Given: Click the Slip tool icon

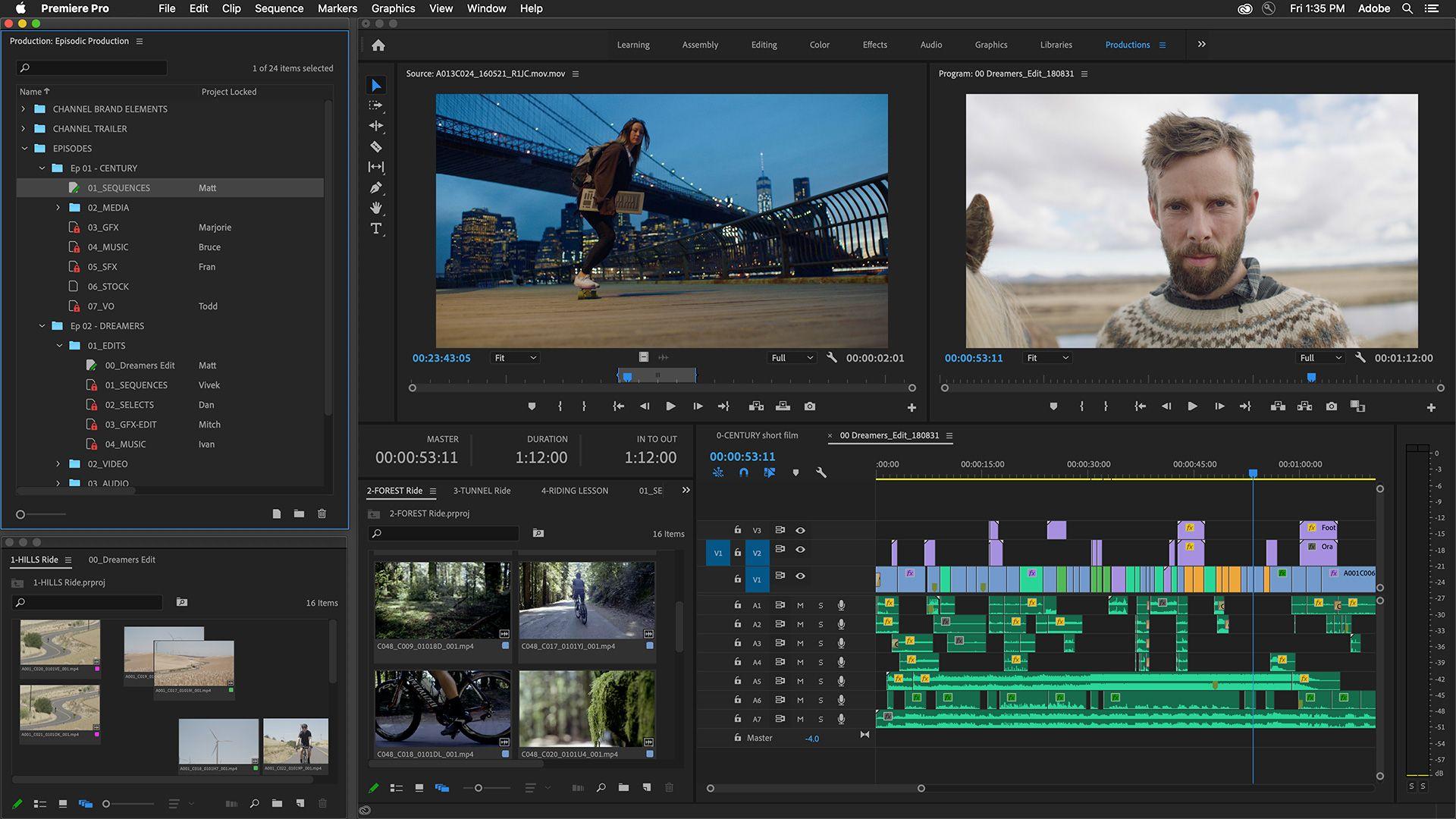Looking at the screenshot, I should tap(376, 165).
